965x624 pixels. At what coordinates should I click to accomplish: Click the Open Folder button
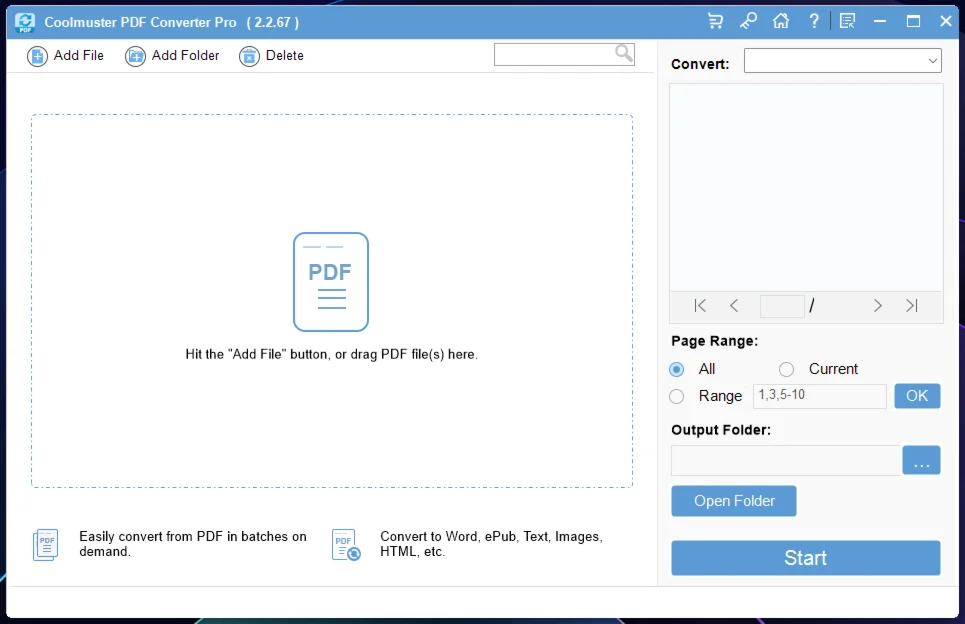point(734,501)
